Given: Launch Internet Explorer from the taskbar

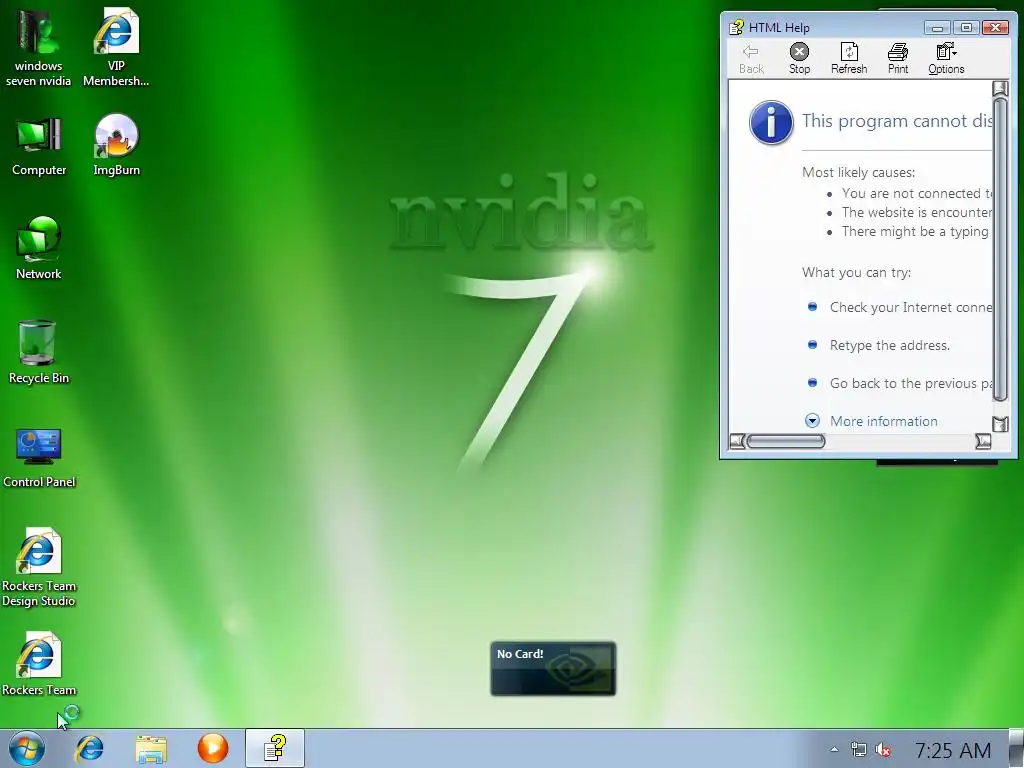Looking at the screenshot, I should pos(89,748).
